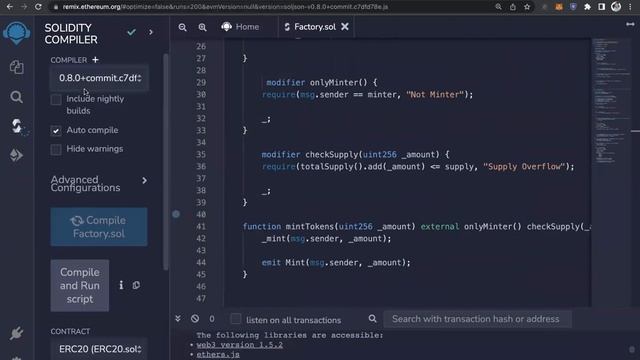Click the terminal search magnifier icon

[x=373, y=318]
